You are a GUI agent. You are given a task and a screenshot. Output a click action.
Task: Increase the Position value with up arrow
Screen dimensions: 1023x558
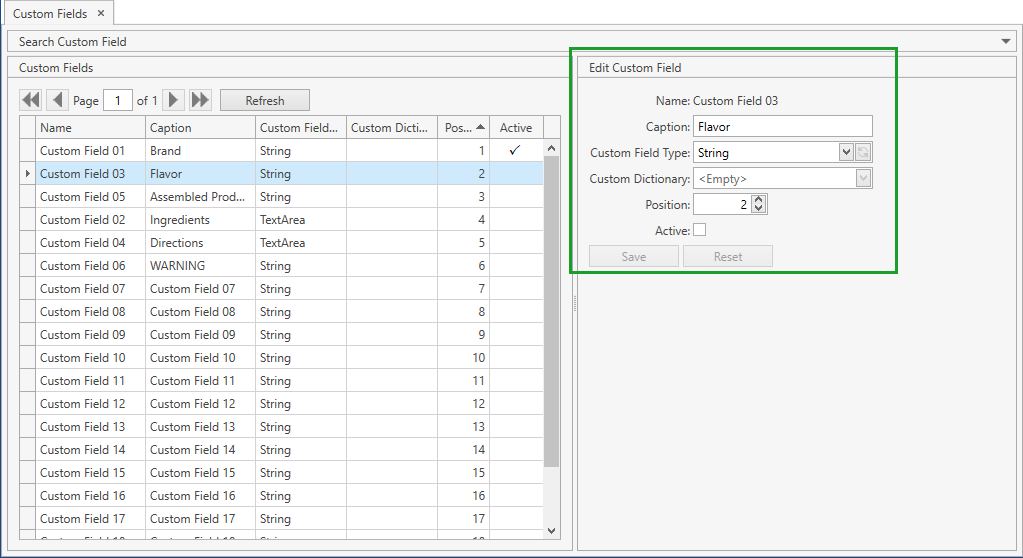coord(758,199)
